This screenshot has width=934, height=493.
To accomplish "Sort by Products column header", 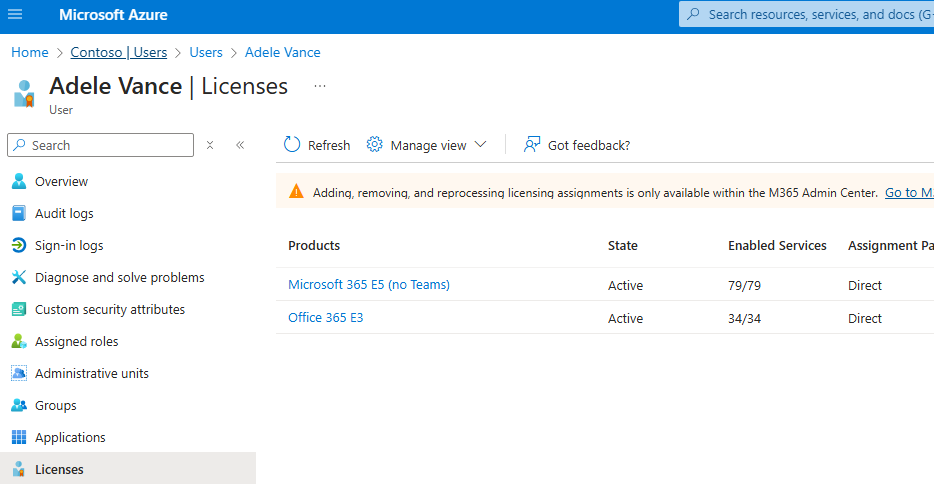I will click(x=314, y=245).
